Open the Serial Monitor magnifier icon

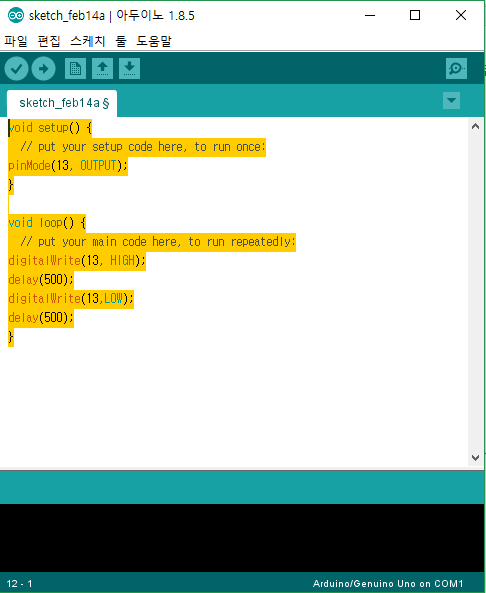(456, 68)
